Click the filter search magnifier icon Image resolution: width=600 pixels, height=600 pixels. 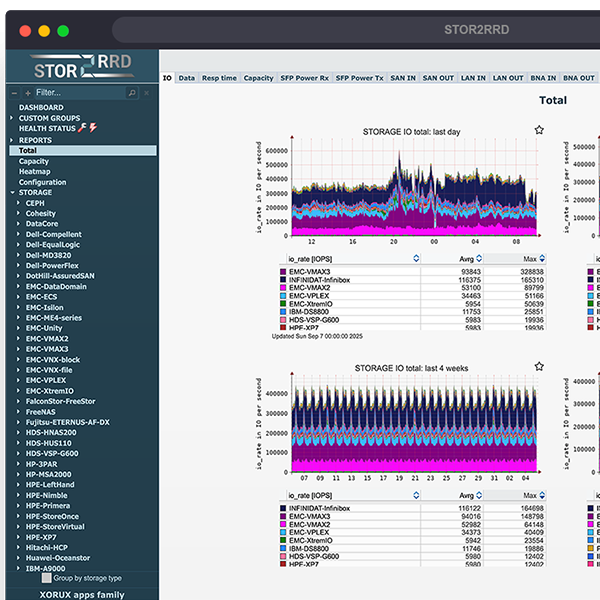click(x=134, y=92)
